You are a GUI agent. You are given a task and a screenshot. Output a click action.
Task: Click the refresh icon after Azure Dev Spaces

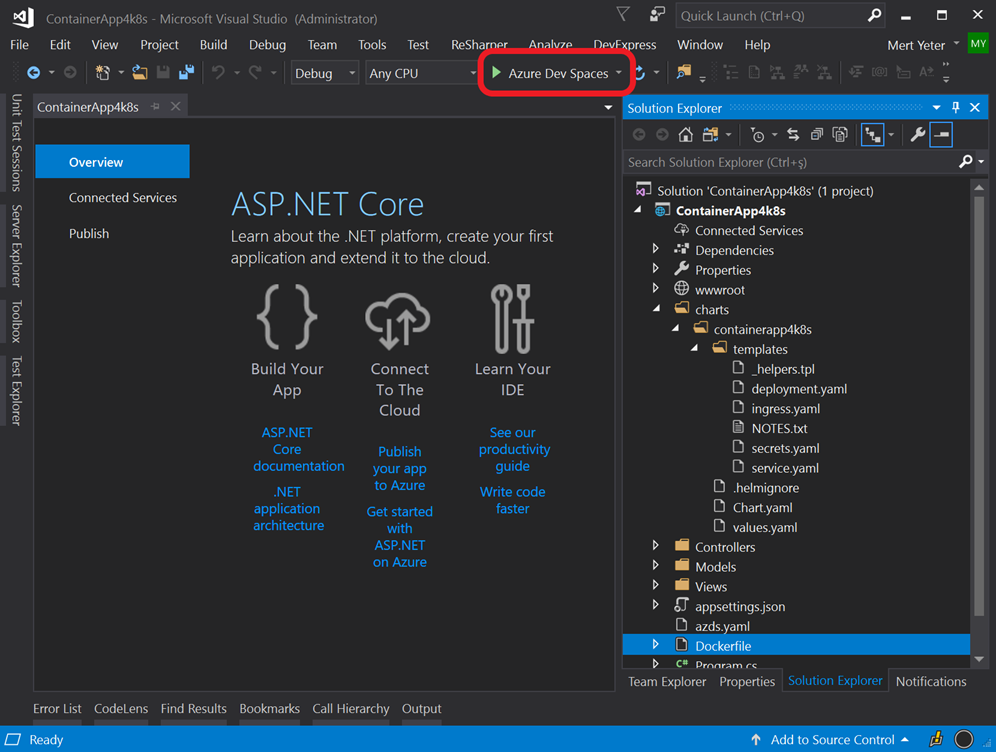(x=640, y=73)
